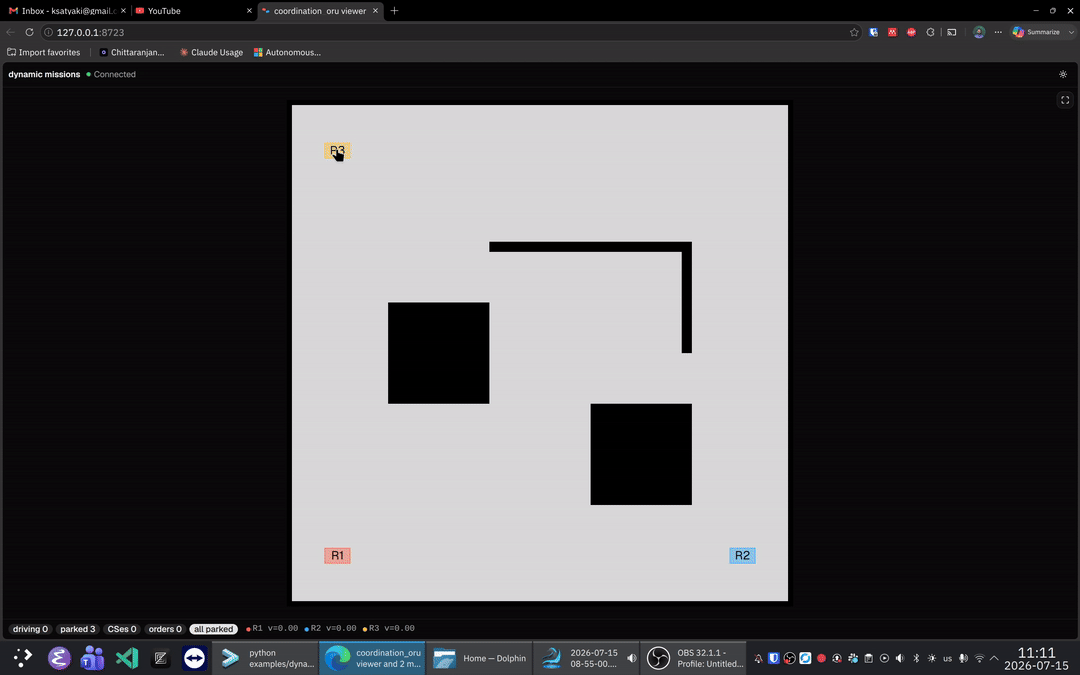This screenshot has width=1080, height=675.
Task: Expand the Summarize dropdown chevron
Action: click(x=1071, y=32)
